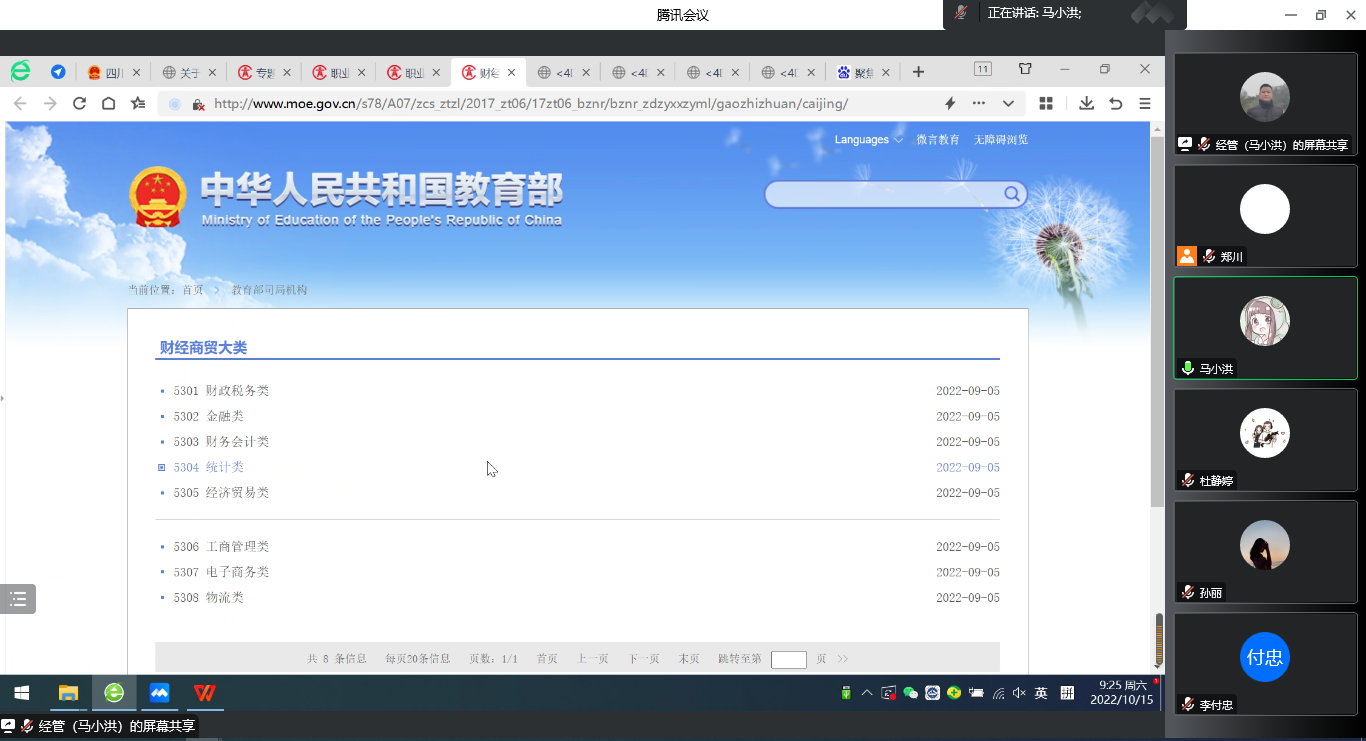Show hidden system tray icons
Screen dimensions: 1366x741
coord(866,693)
